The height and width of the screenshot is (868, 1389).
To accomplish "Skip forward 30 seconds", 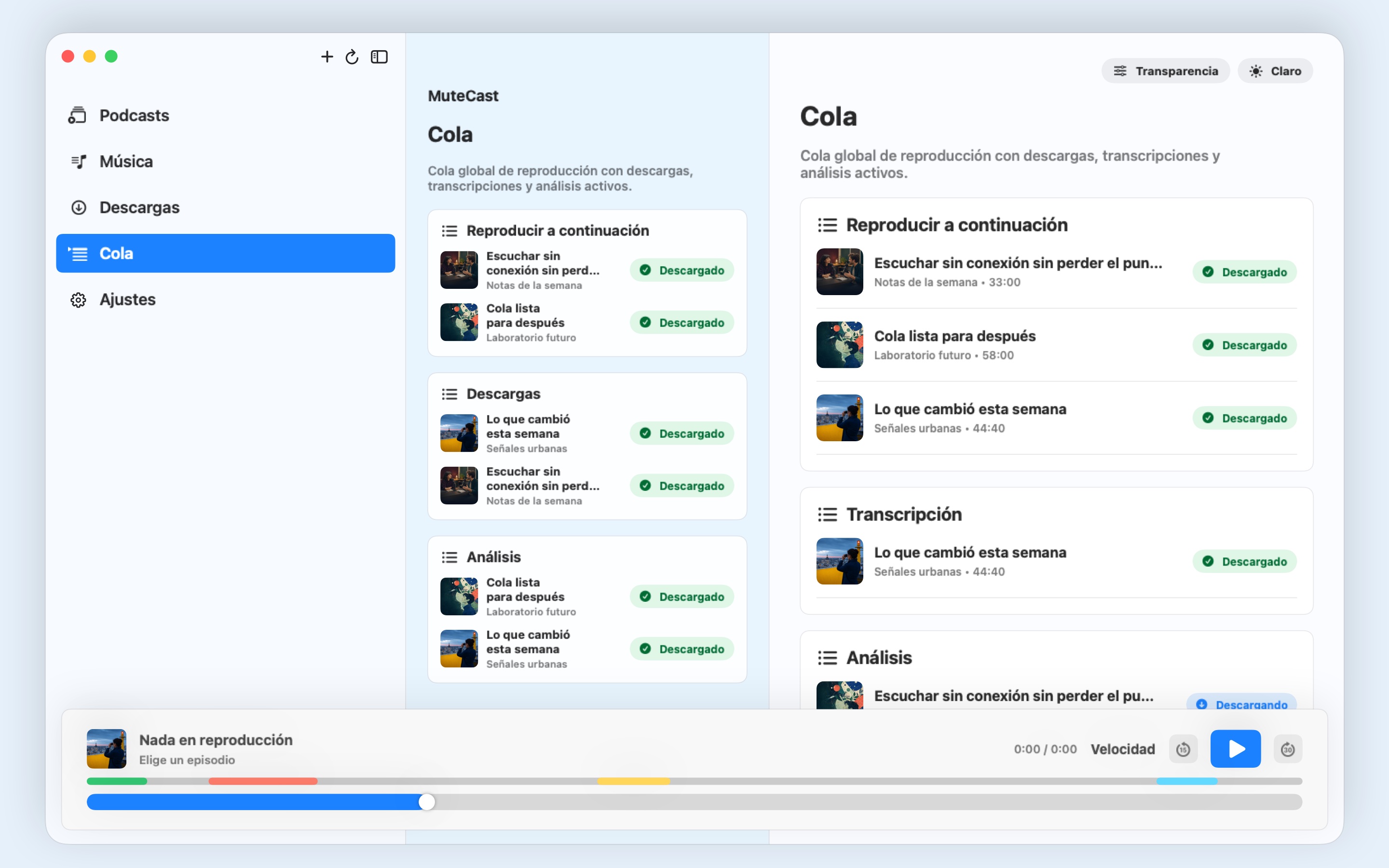I will (x=1287, y=748).
